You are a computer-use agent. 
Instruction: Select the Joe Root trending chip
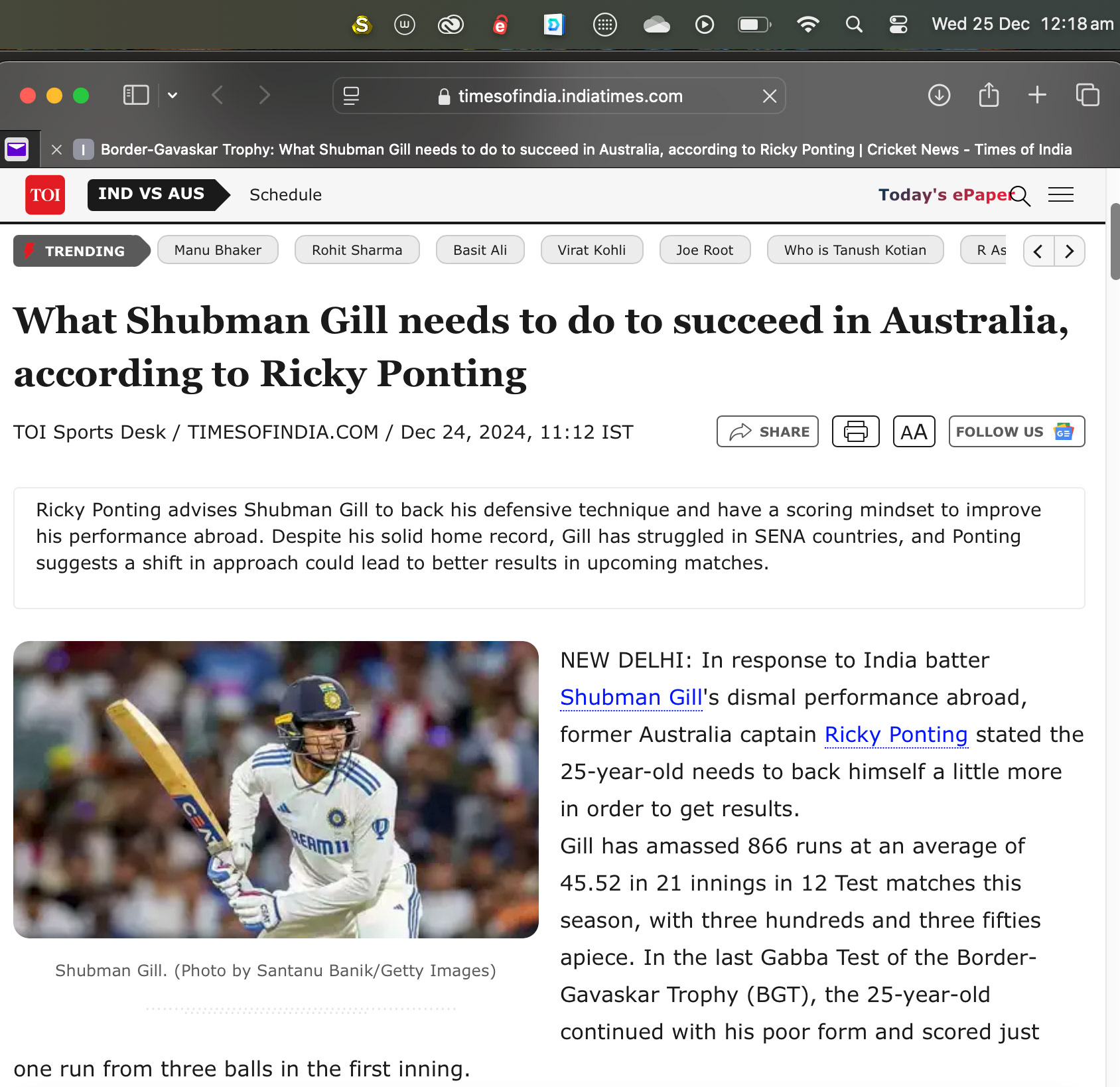tap(705, 250)
